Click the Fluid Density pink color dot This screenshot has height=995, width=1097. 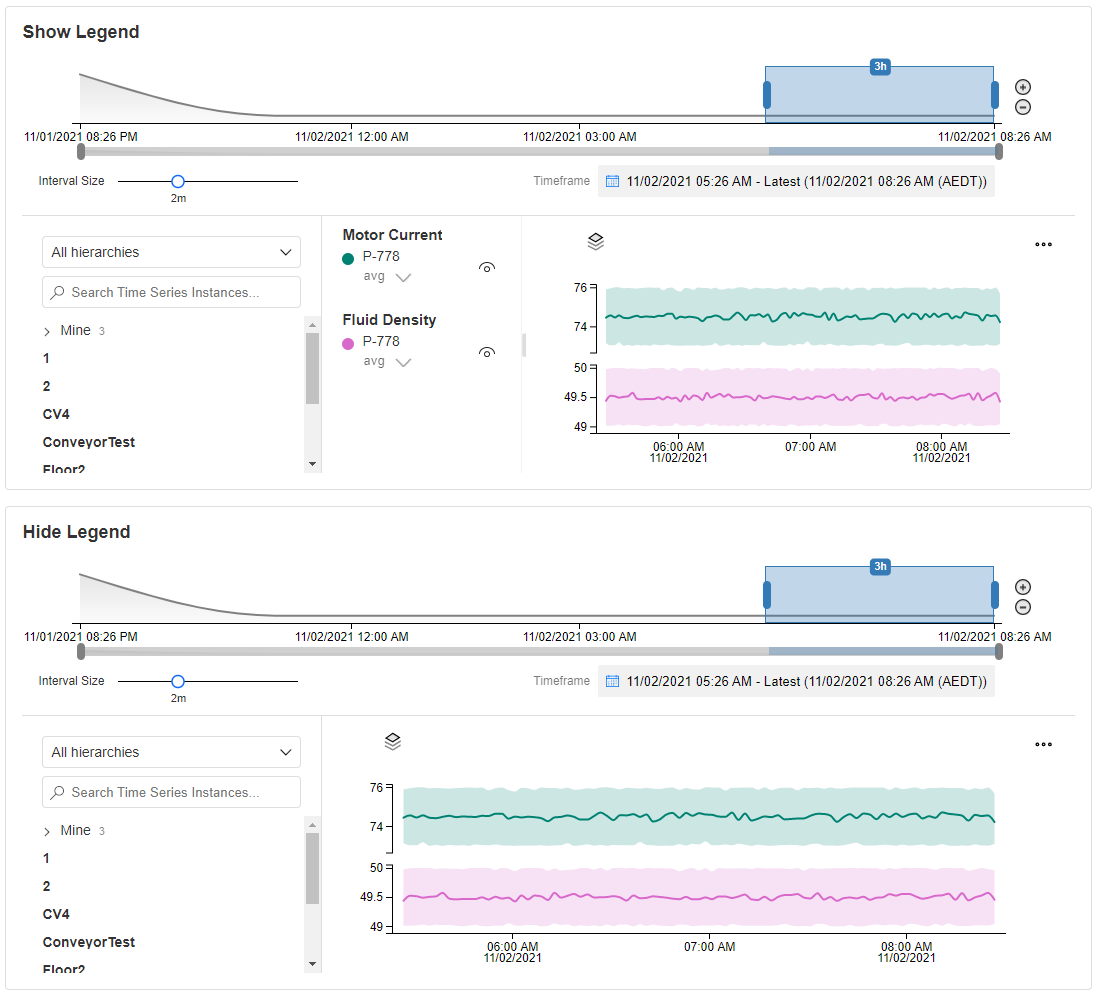tap(348, 344)
